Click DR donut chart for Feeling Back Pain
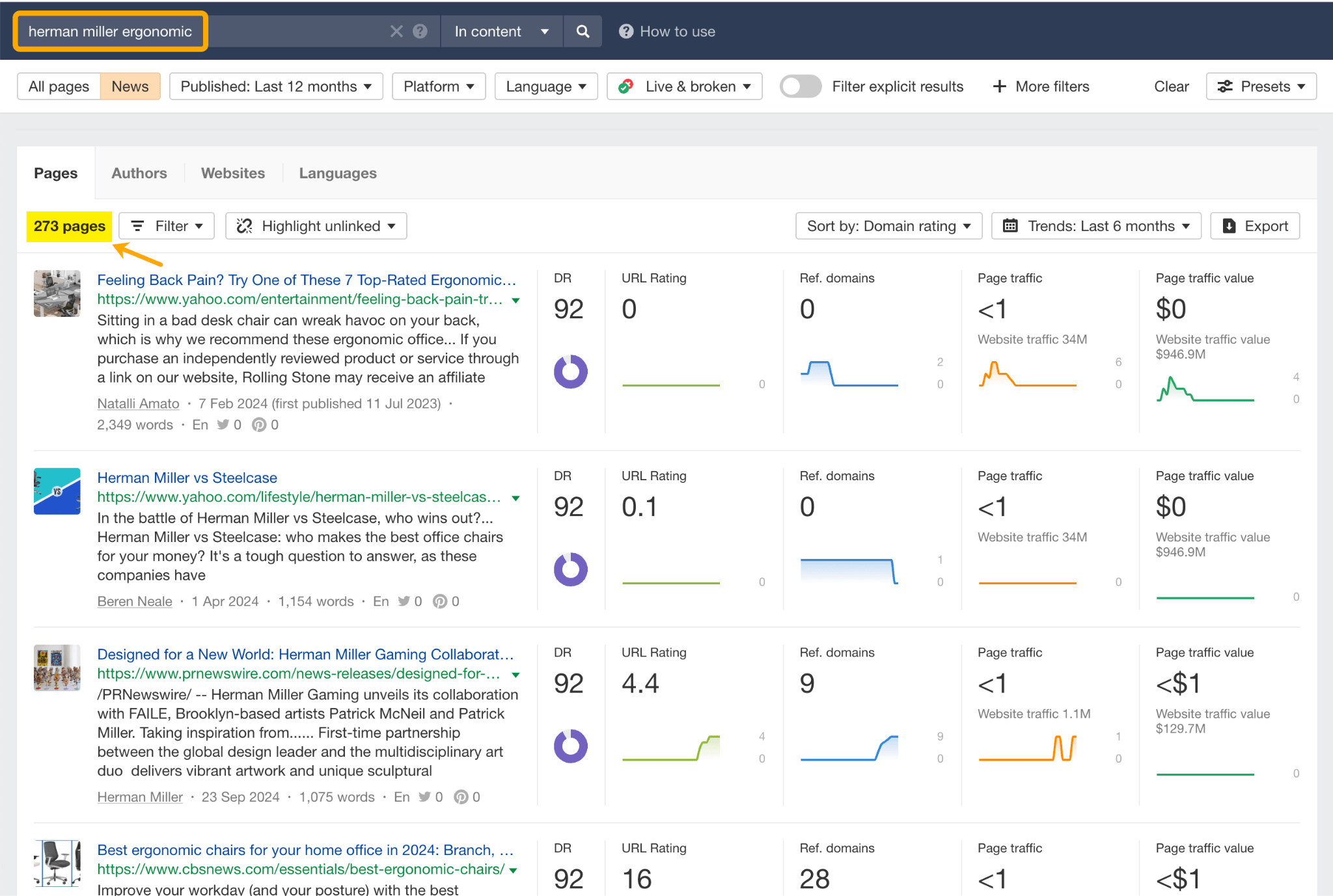The width and height of the screenshot is (1333, 896). [571, 372]
